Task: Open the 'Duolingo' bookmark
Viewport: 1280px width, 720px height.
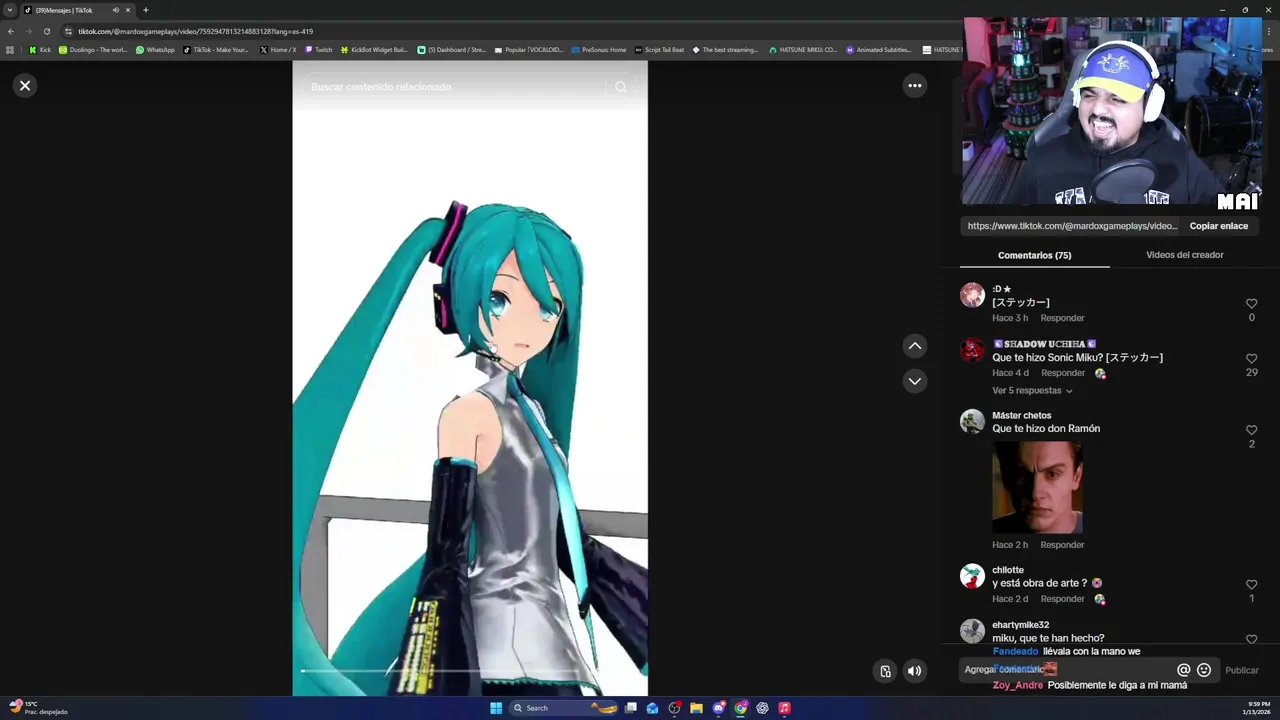Action: coord(93,50)
